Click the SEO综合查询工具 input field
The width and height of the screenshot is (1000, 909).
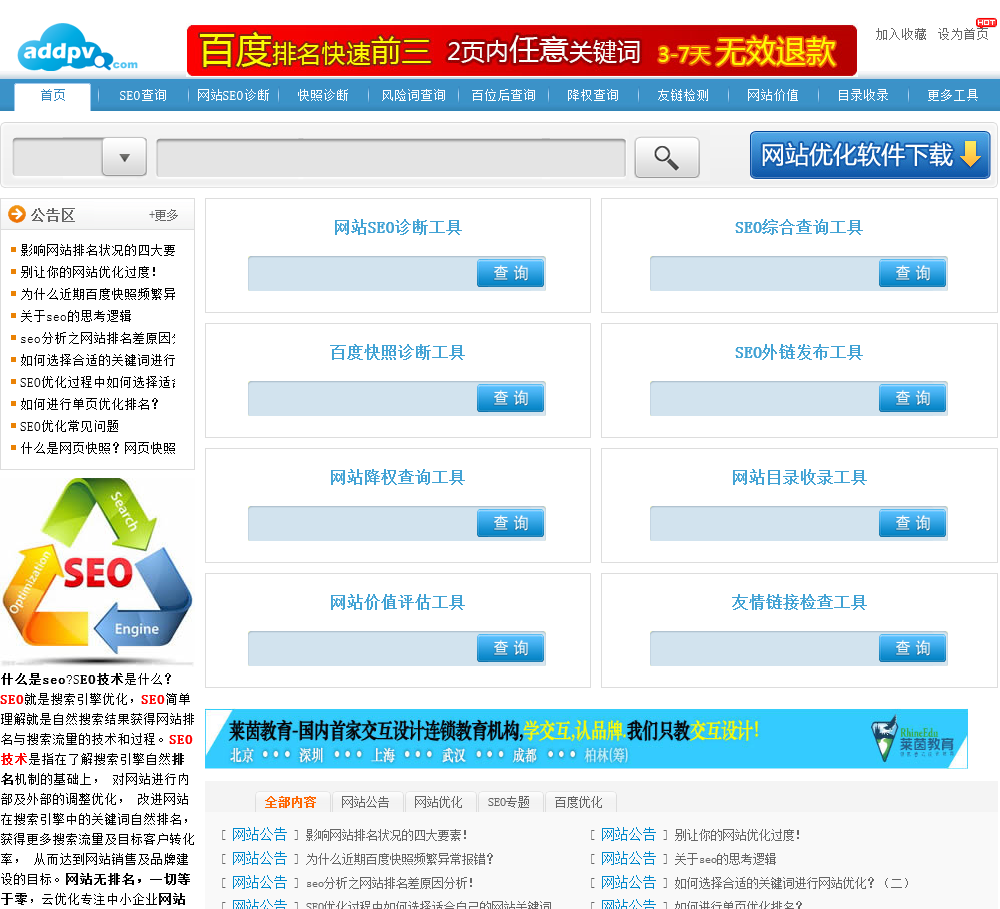coord(764,273)
